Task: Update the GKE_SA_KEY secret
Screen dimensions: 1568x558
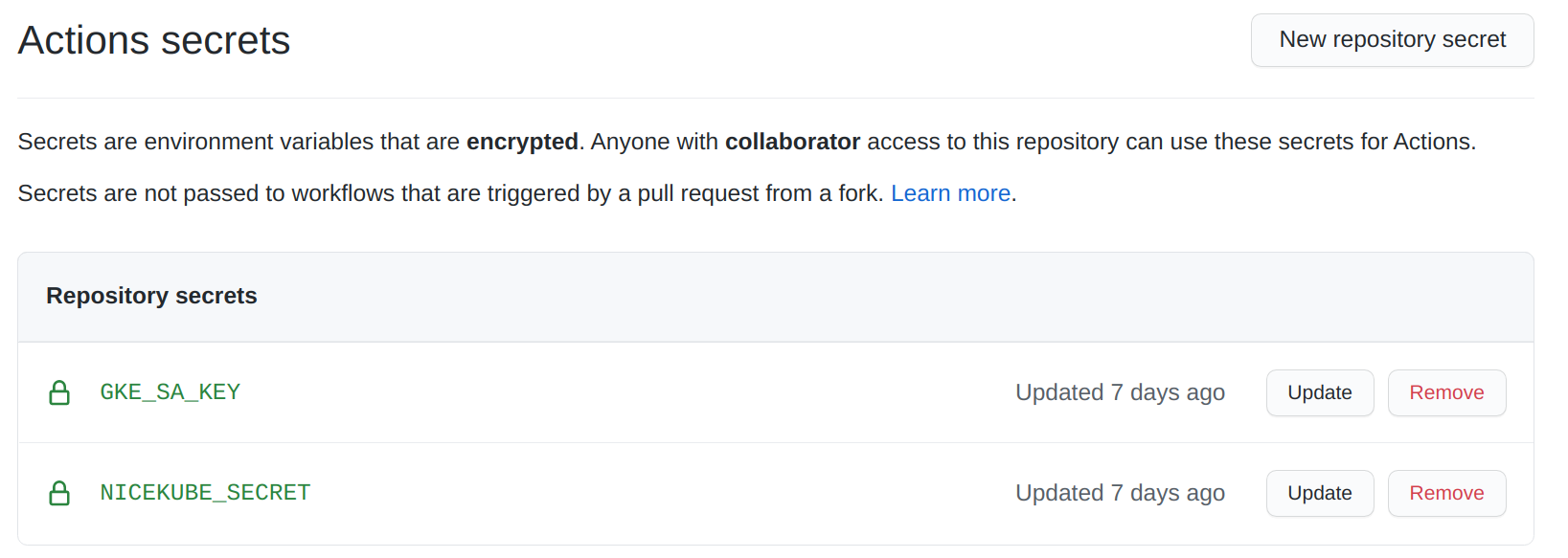Action: coord(1319,392)
